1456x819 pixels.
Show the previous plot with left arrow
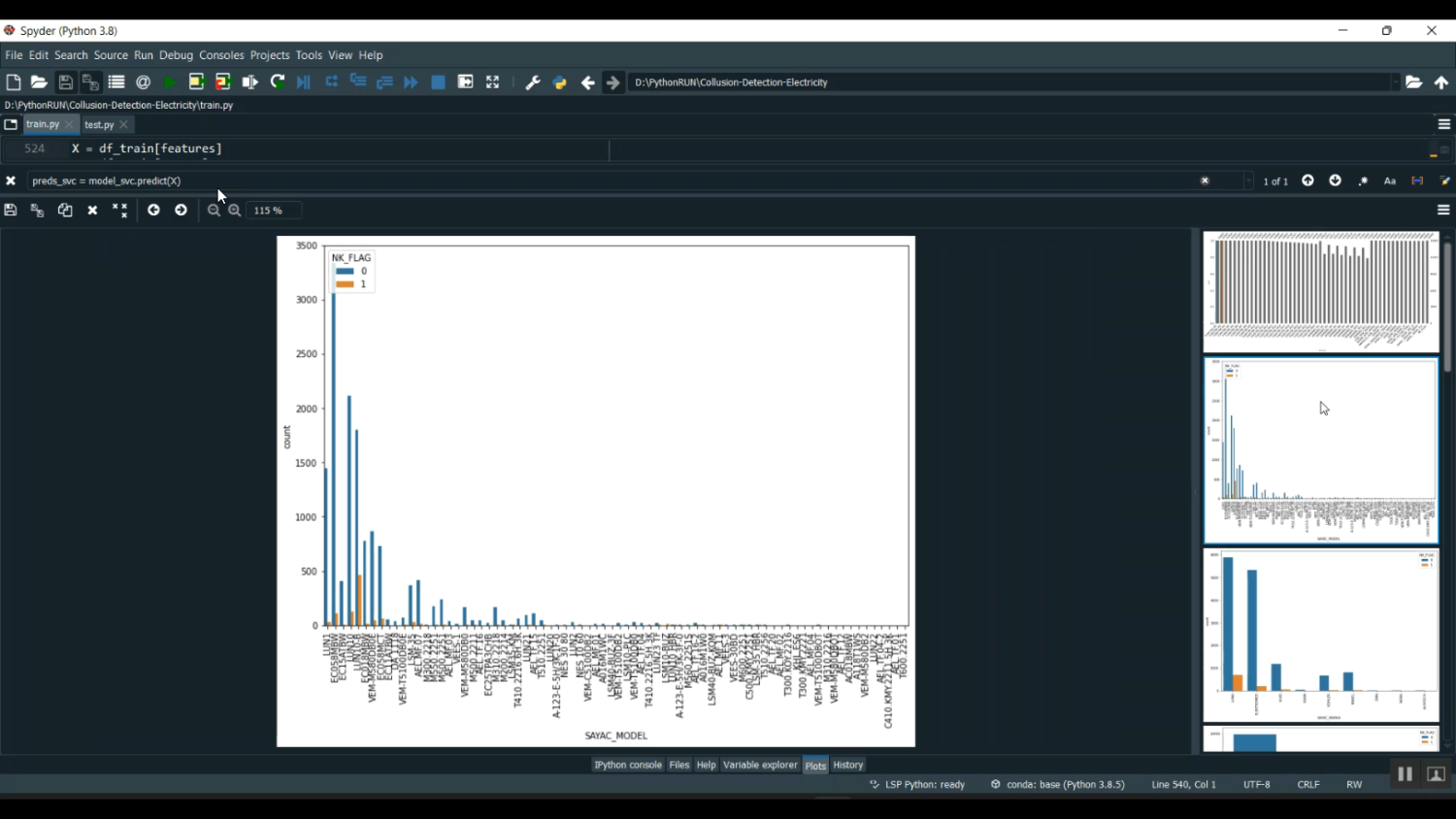(153, 211)
